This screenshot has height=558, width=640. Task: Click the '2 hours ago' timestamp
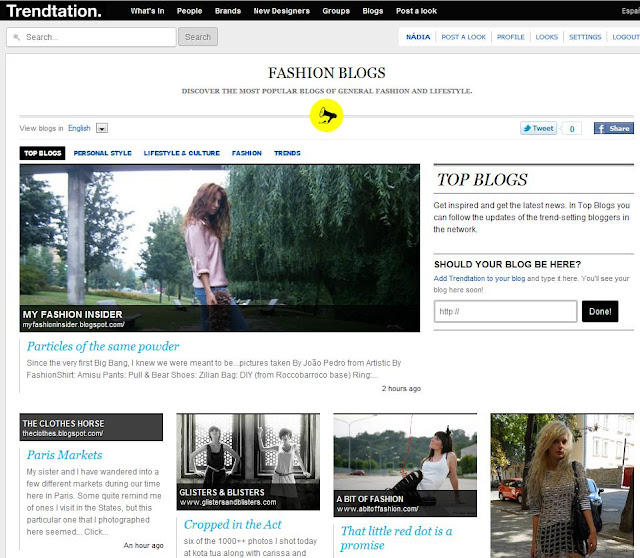click(x=401, y=389)
